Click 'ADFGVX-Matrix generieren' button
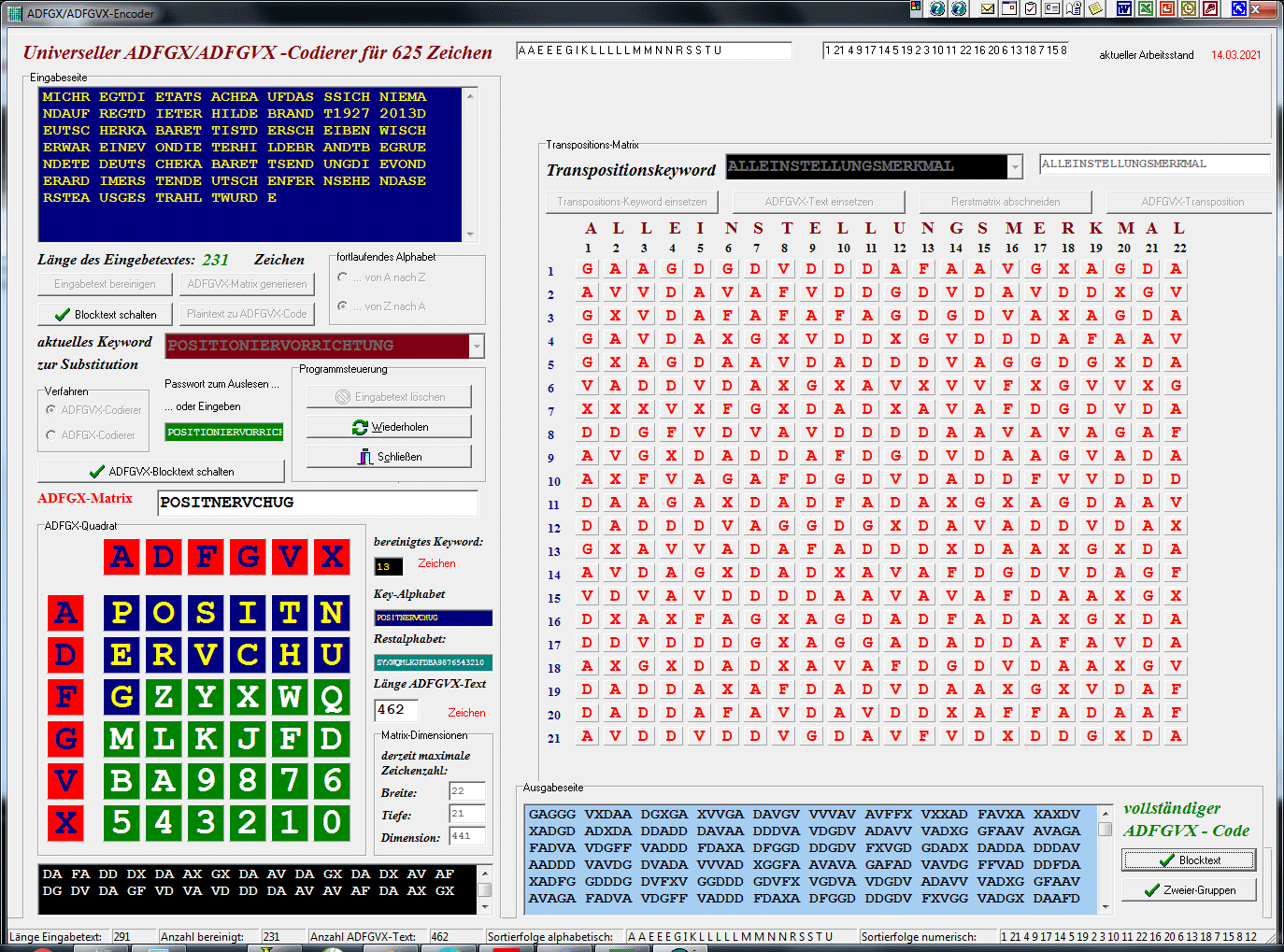Viewport: 1284px width, 952px height. coord(247,284)
